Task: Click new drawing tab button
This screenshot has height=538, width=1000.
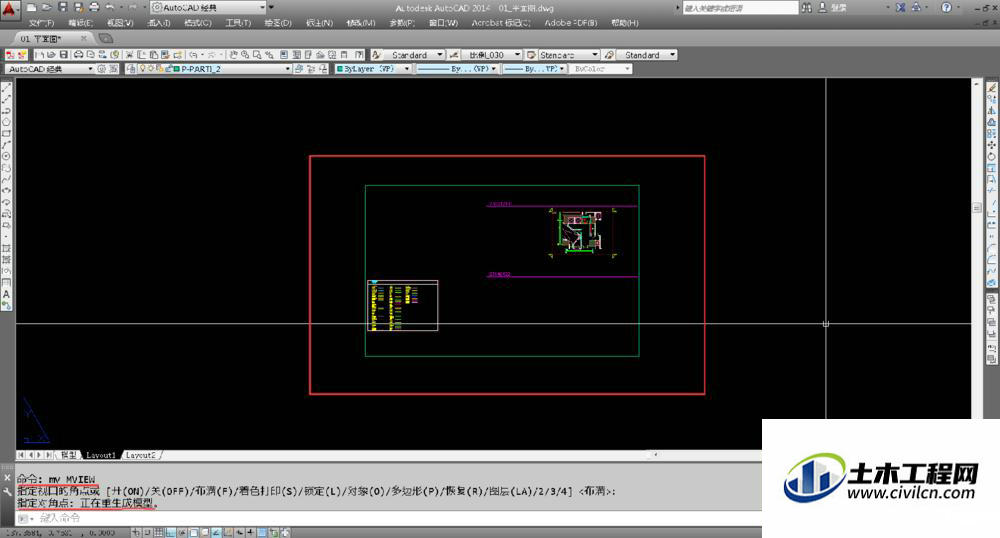Action: tap(106, 38)
